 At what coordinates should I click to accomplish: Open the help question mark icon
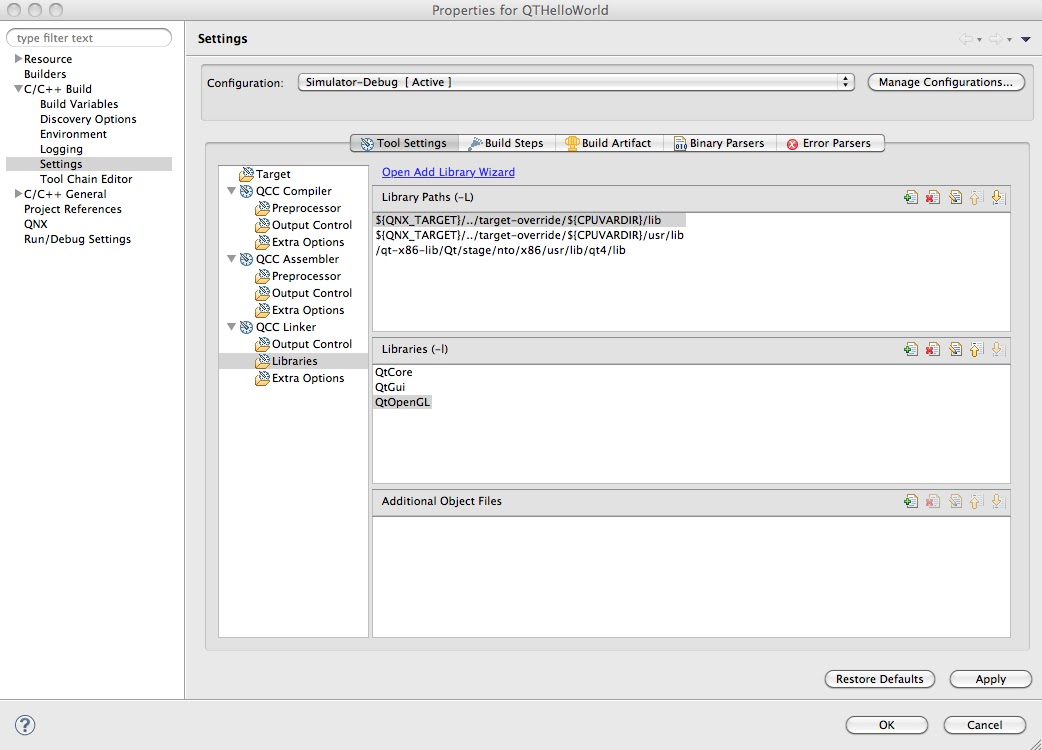click(x=25, y=725)
